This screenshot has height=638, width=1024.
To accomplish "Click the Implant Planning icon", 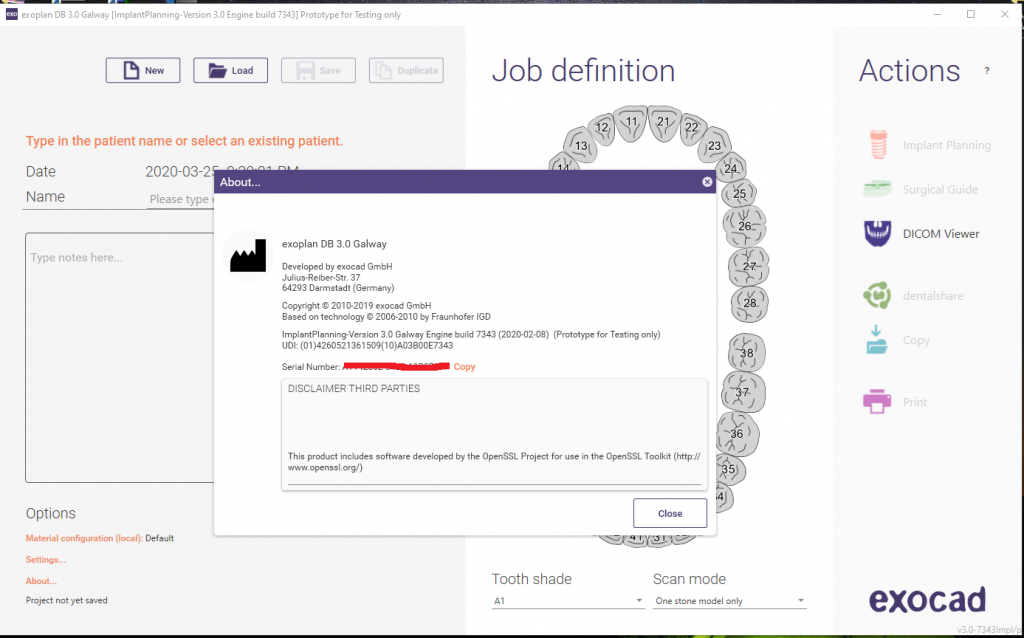I will [x=877, y=145].
